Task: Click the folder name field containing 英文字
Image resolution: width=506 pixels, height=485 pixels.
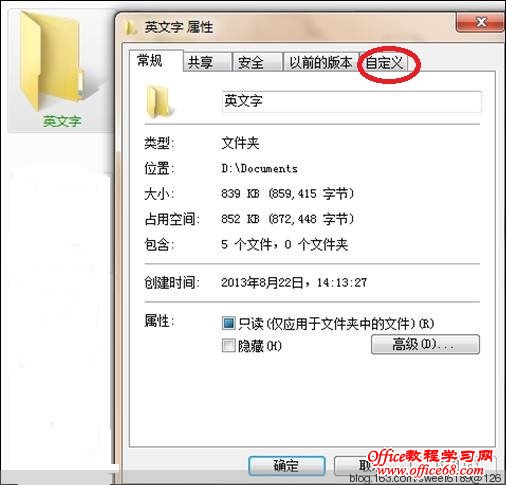Action: coord(352,101)
